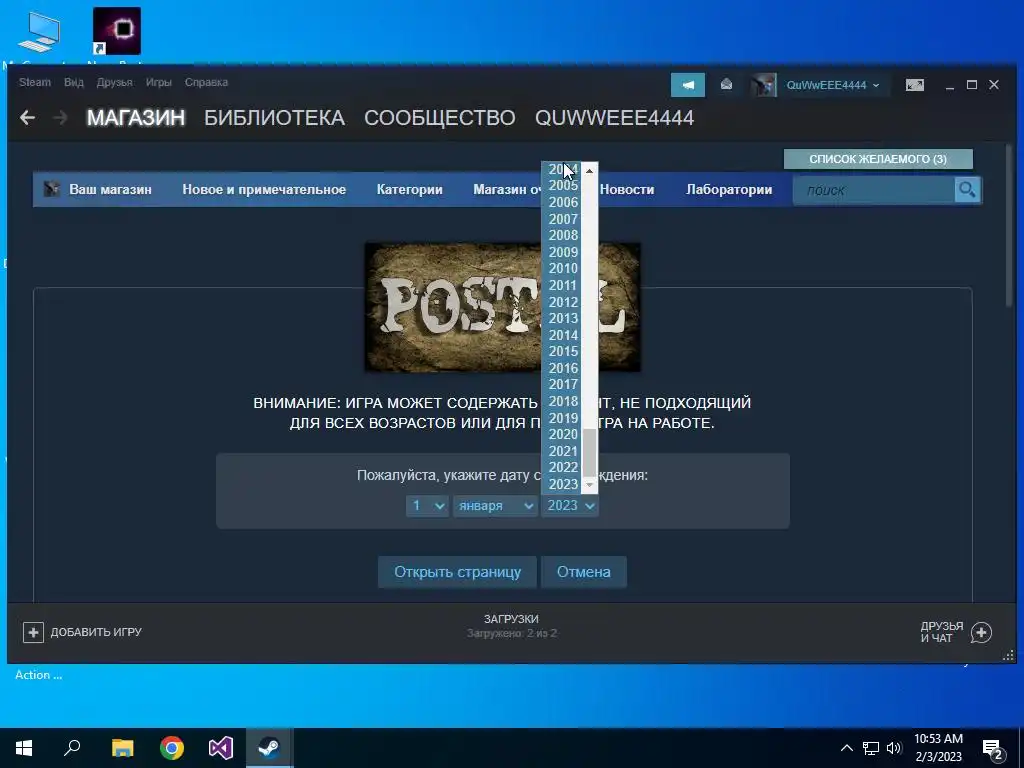Open File Explorer from the taskbar
1024x768 pixels.
[122, 748]
